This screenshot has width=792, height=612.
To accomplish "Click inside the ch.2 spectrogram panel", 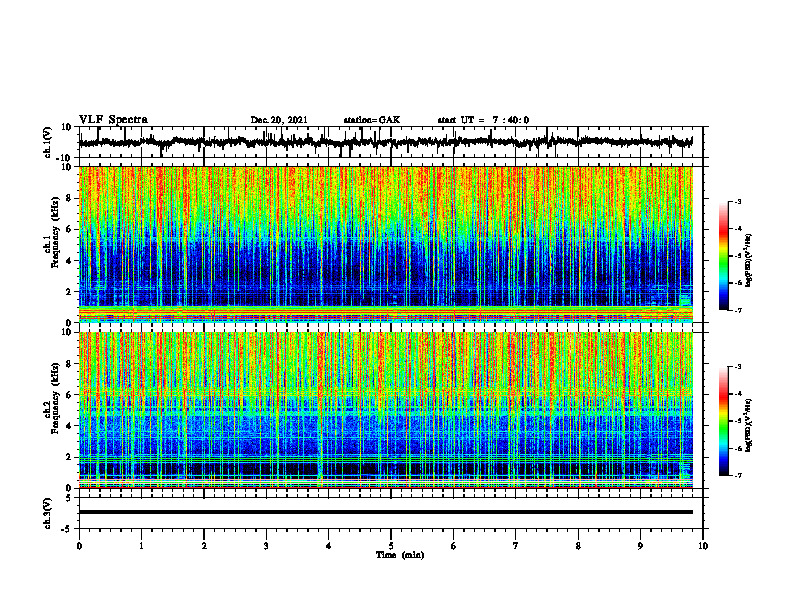I will pos(385,410).
